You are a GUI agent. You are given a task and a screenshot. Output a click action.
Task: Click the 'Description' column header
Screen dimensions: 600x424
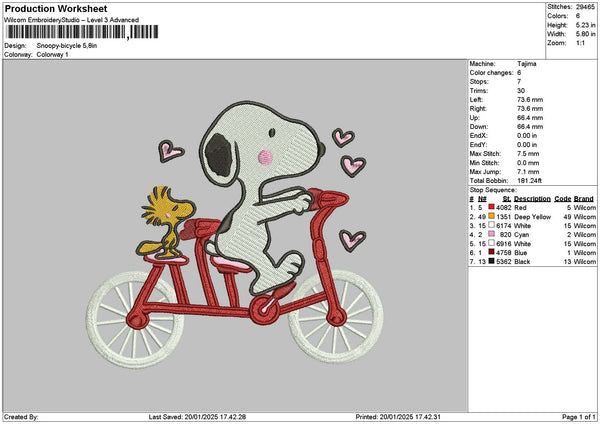[x=532, y=199]
